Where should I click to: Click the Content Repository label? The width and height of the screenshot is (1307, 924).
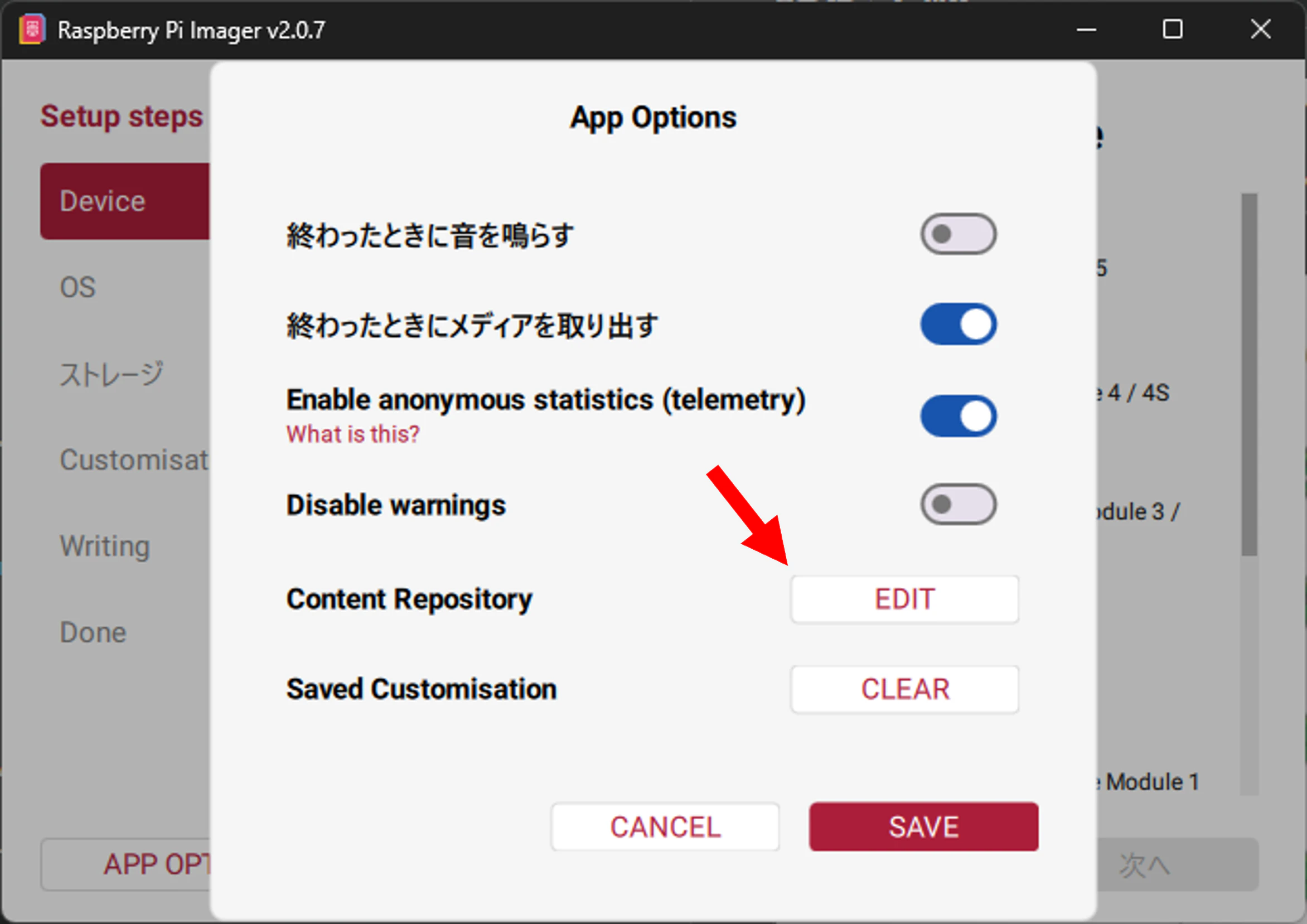click(409, 599)
